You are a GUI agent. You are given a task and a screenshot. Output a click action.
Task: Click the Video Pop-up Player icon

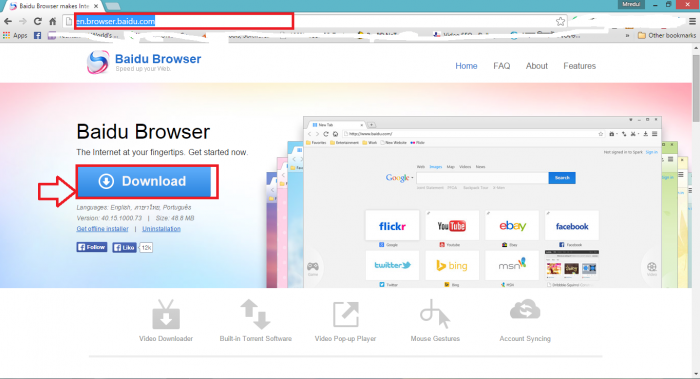(346, 314)
